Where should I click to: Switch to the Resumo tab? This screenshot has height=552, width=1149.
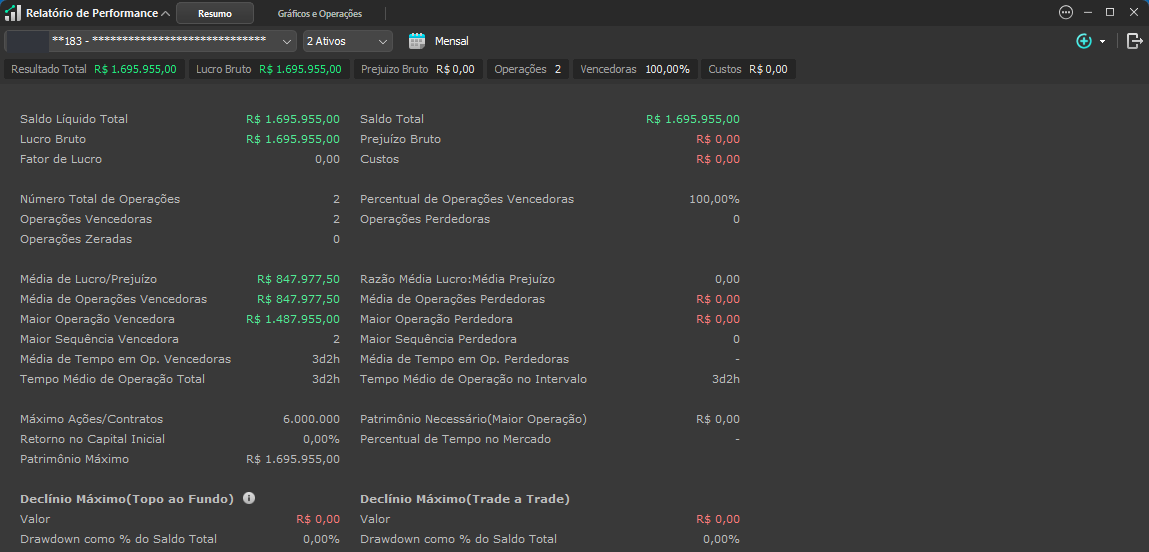pyautogui.click(x=215, y=13)
